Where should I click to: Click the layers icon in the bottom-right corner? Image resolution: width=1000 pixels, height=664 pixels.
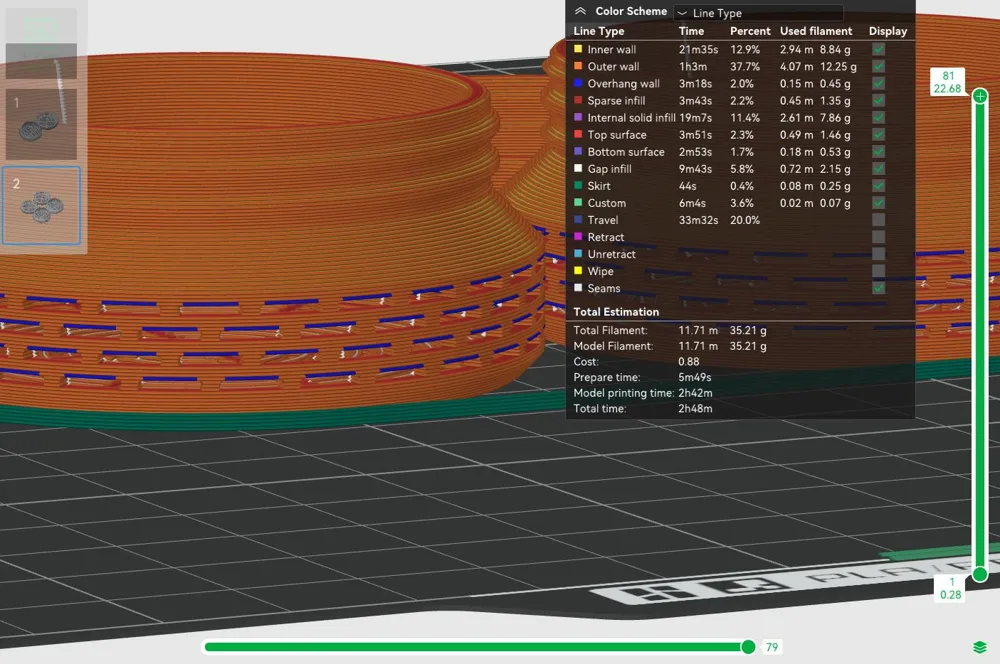980,648
